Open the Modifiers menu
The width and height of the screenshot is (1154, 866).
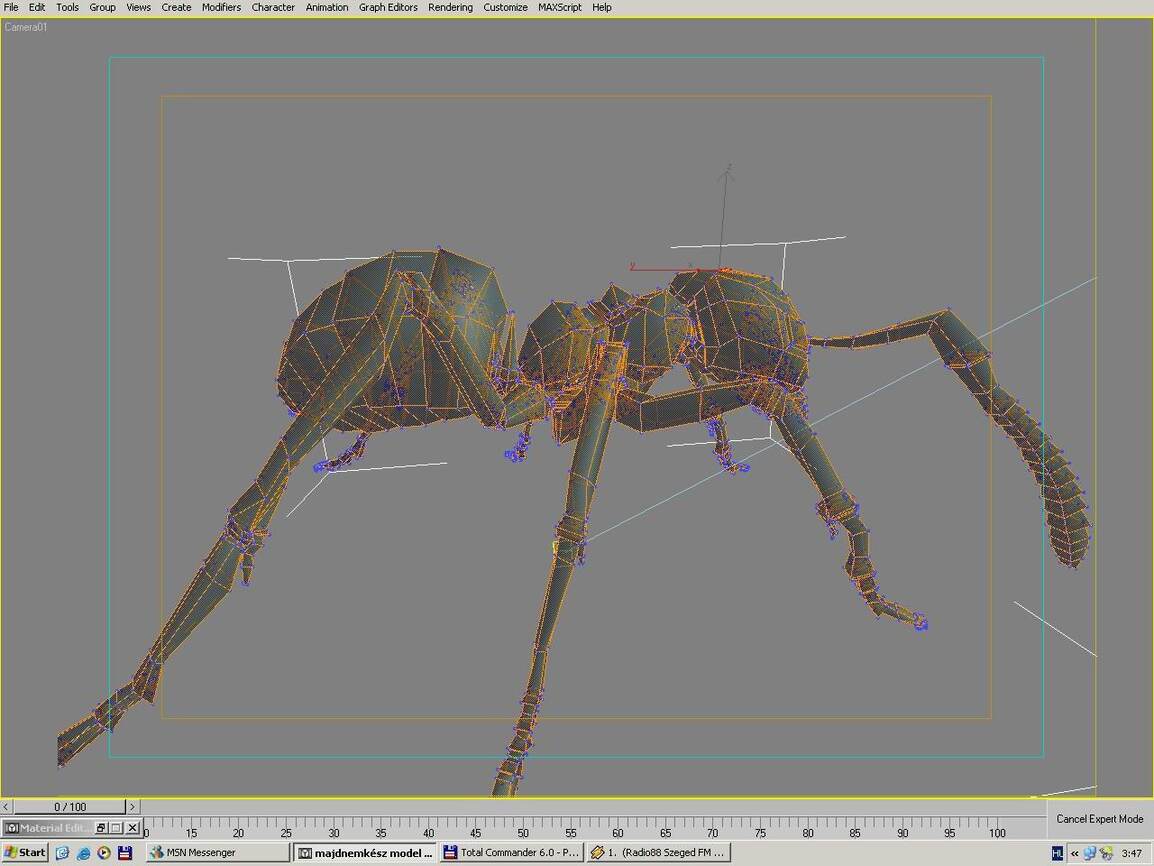pos(221,7)
